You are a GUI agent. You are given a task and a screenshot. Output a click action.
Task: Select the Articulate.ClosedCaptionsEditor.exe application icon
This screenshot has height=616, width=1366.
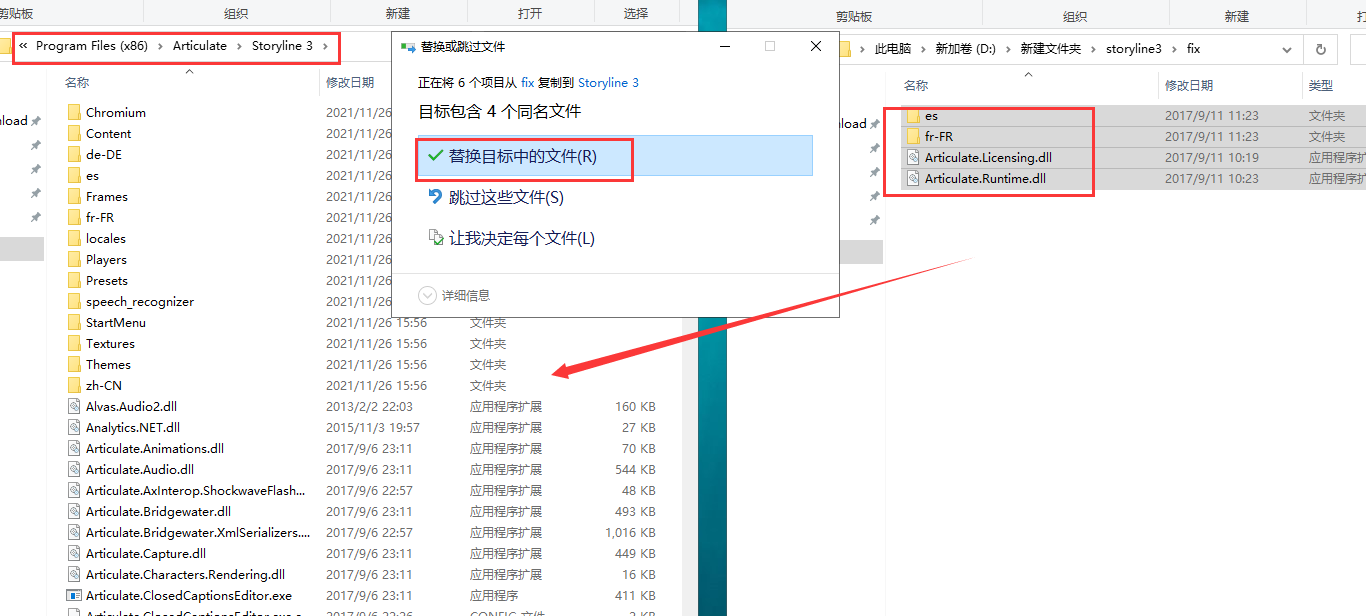(x=74, y=595)
